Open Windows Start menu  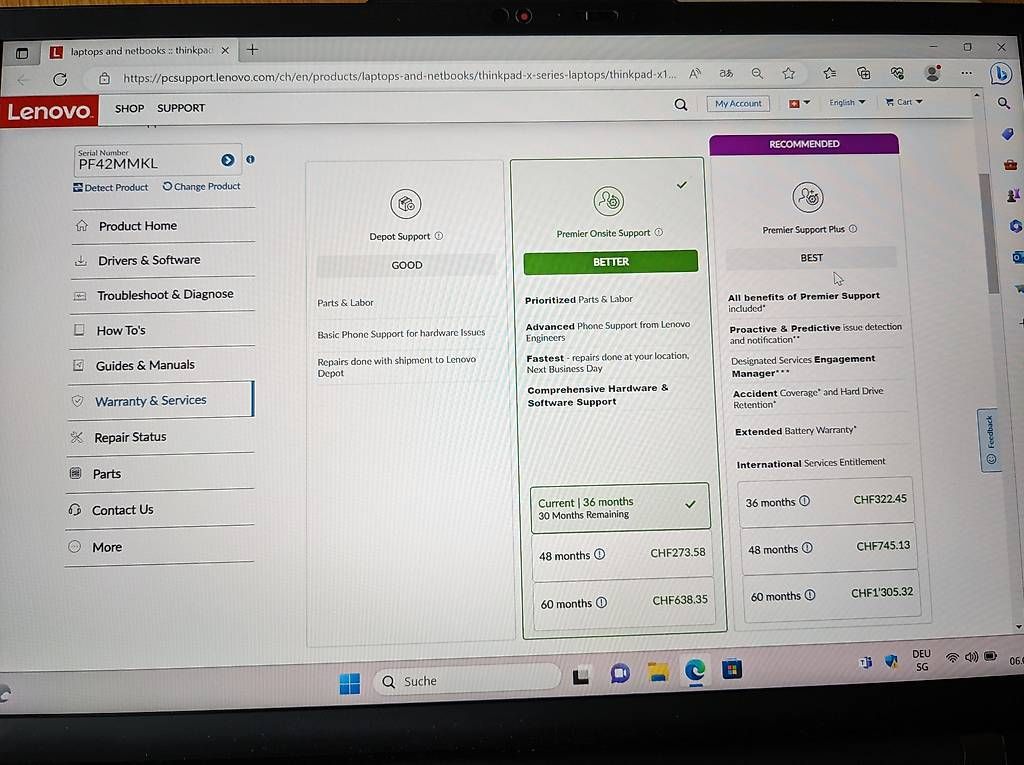(x=350, y=683)
